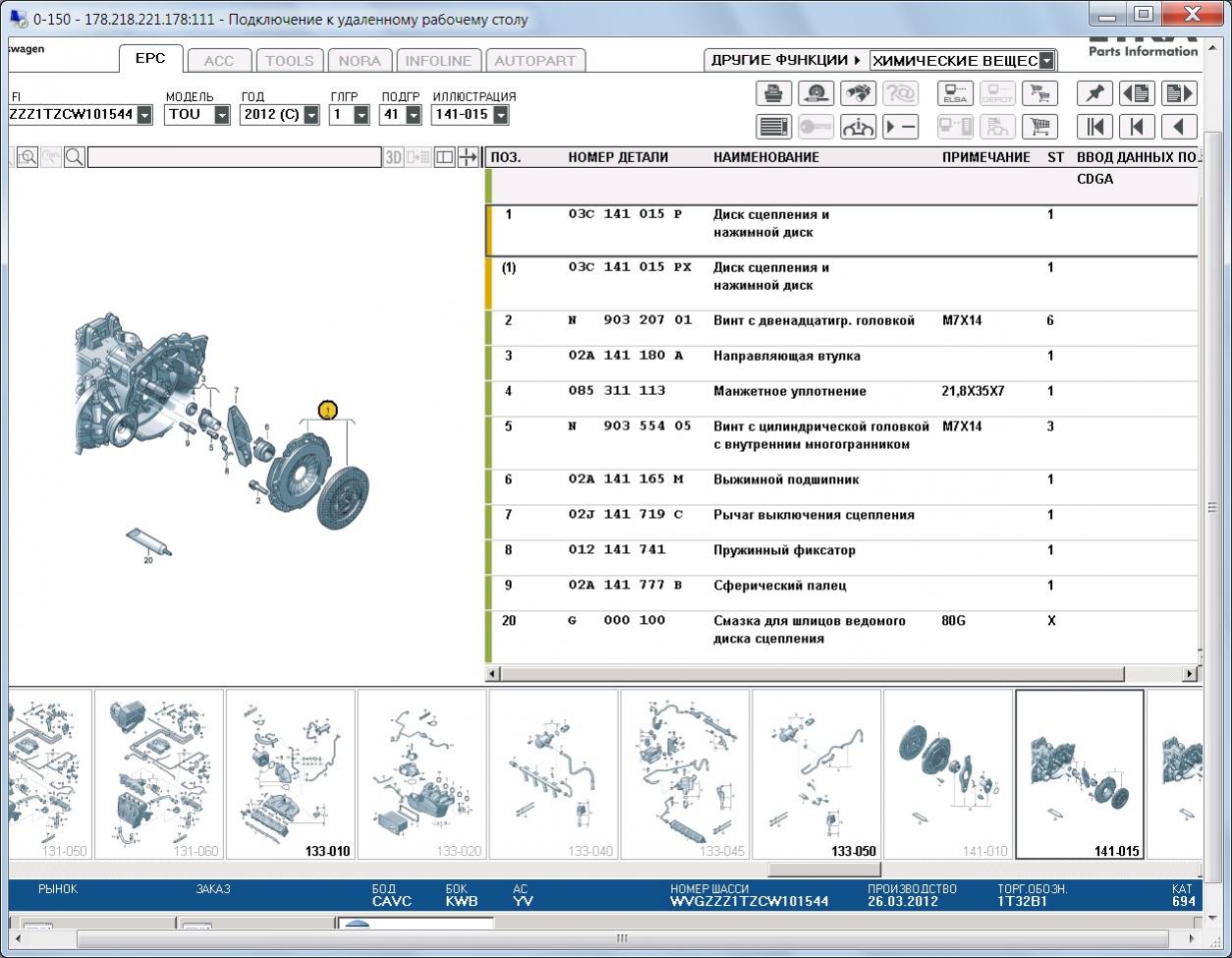Open the ELSA connection icon
The width and height of the screenshot is (1232, 958).
[x=955, y=93]
